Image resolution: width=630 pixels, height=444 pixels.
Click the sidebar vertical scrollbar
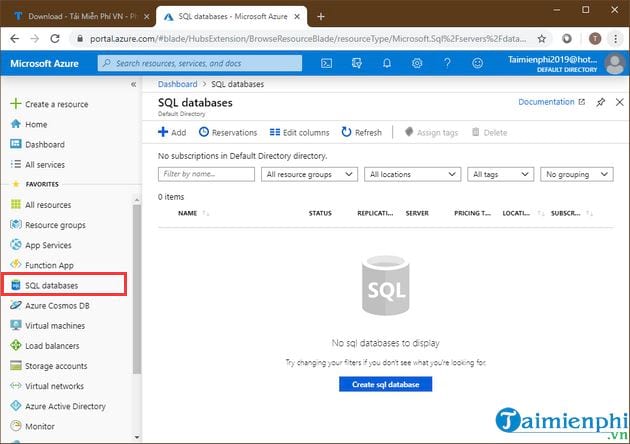[x=137, y=289]
